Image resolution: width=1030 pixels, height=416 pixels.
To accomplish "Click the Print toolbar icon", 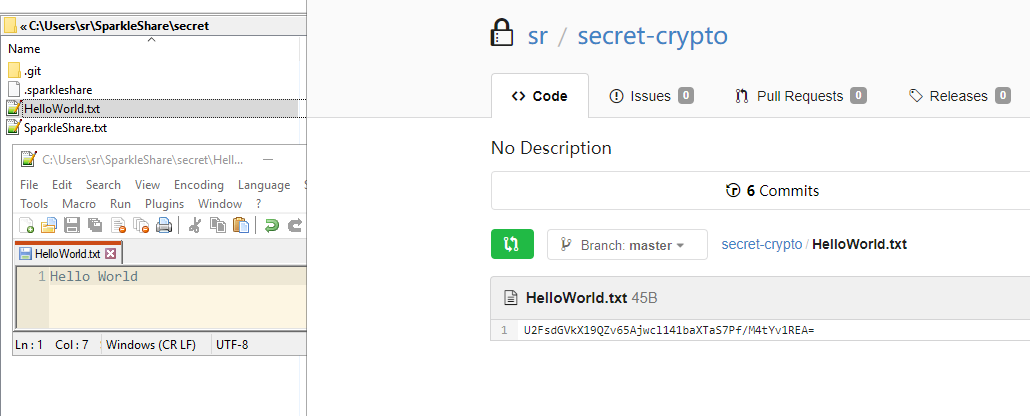I will [164, 225].
